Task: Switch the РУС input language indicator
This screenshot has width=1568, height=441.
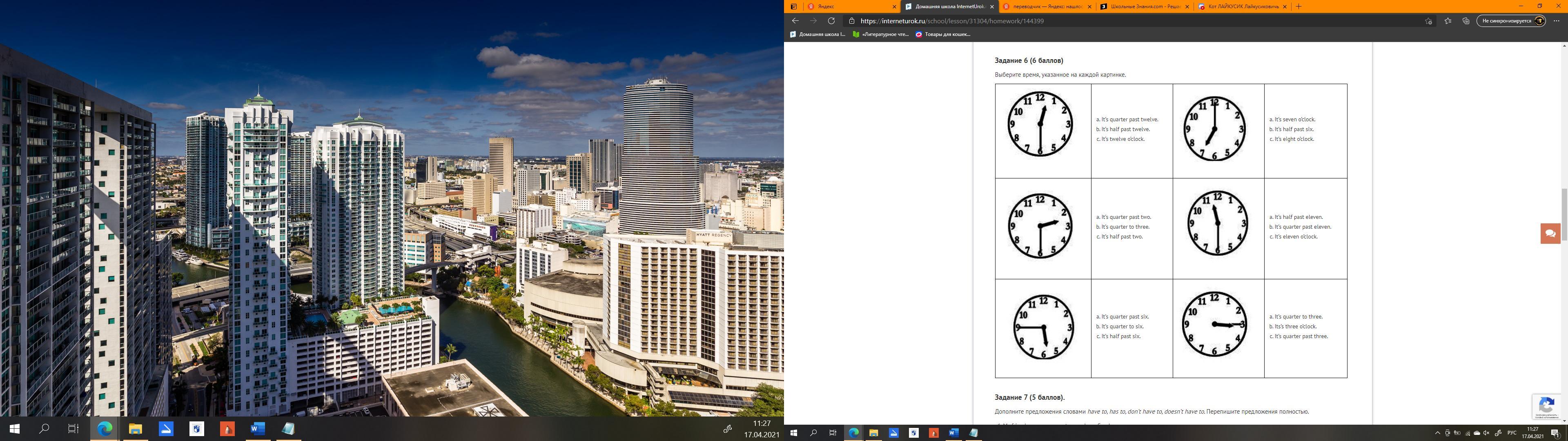Action: point(1512,433)
